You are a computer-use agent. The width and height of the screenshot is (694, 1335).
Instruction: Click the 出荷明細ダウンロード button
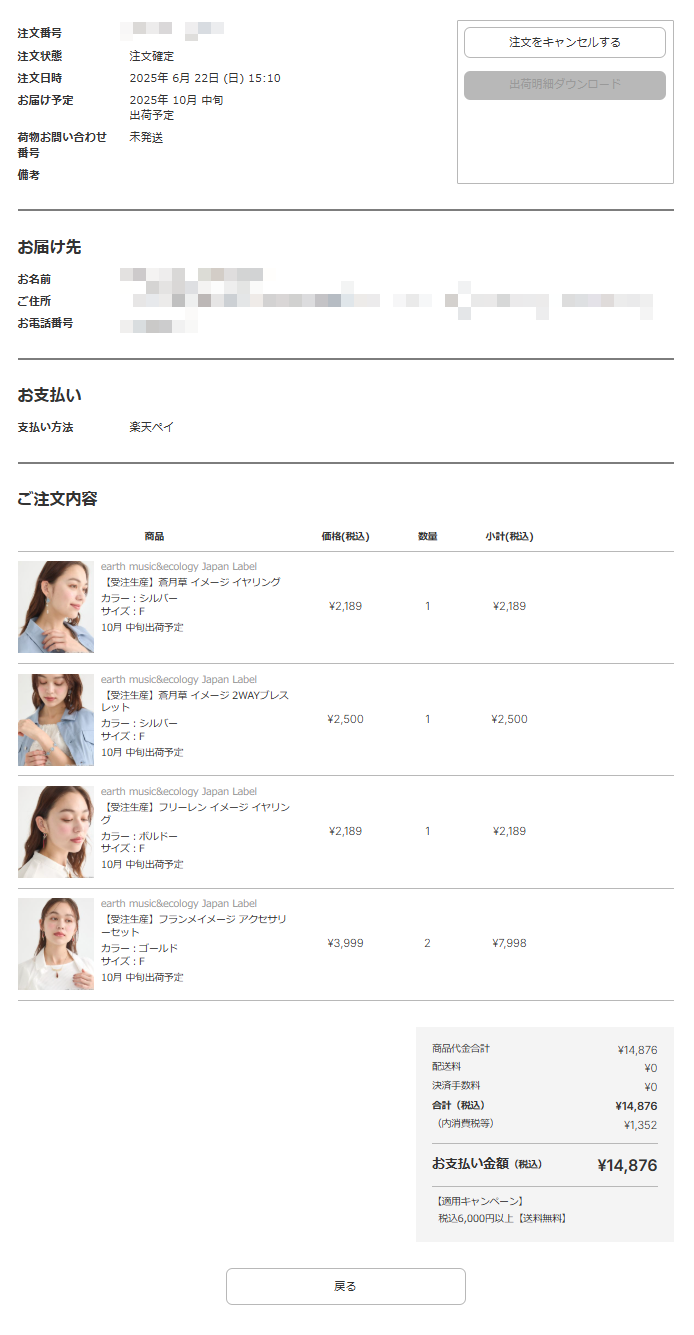click(565, 85)
